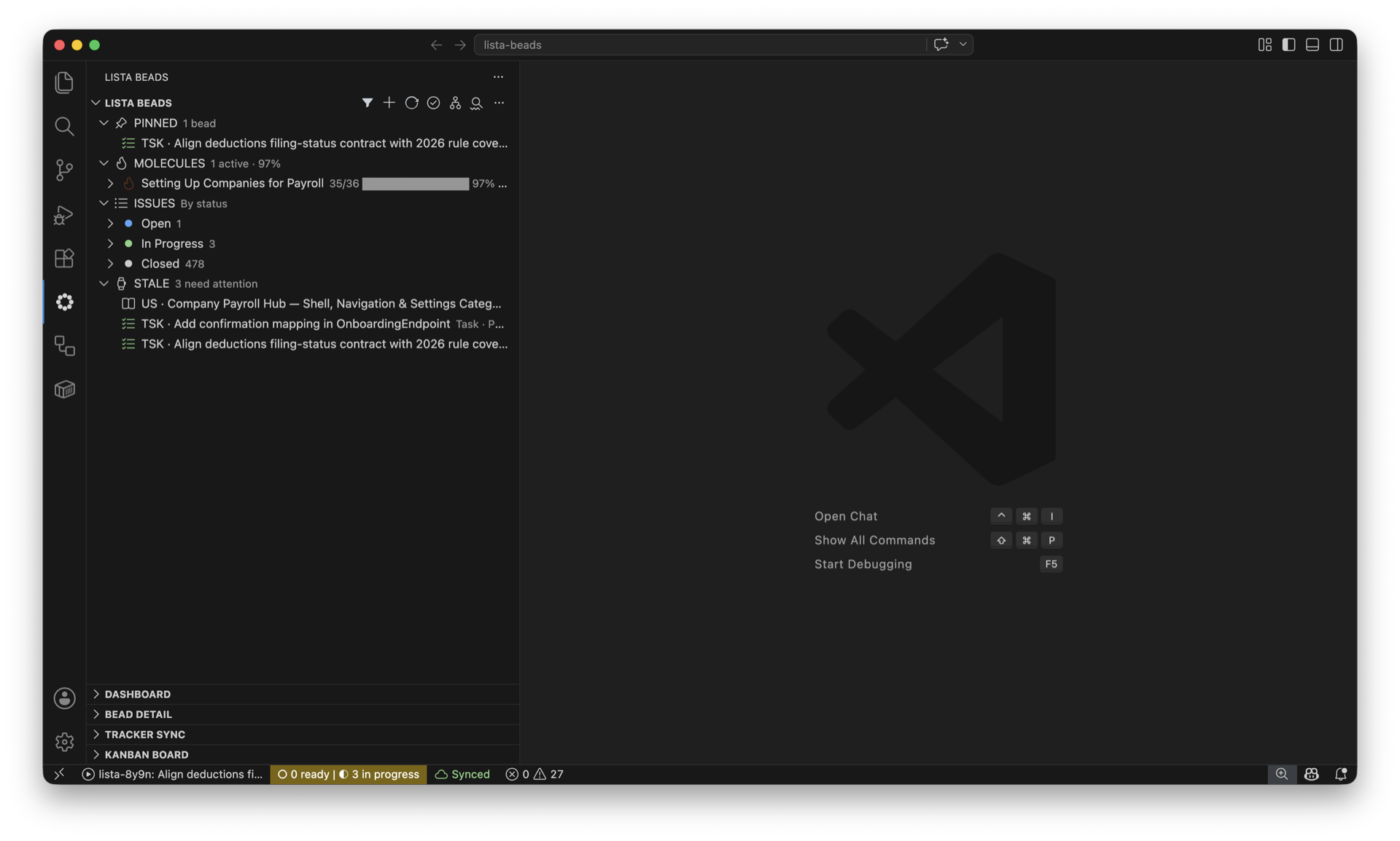This screenshot has width=1400, height=841.
Task: Open Run and Debug view
Action: point(64,214)
